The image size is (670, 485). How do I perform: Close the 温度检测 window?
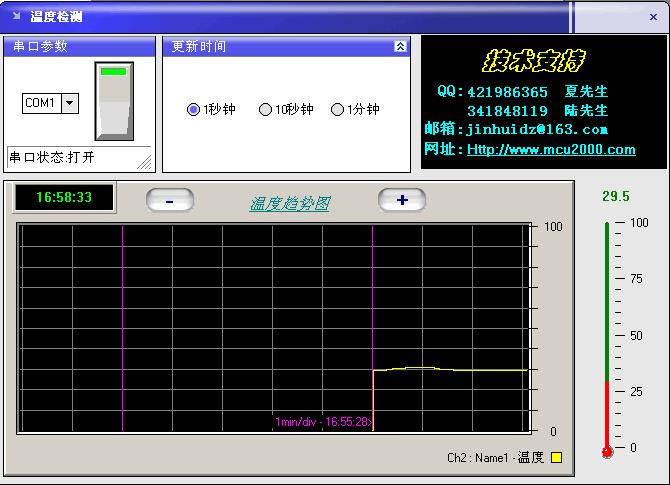[653, 17]
